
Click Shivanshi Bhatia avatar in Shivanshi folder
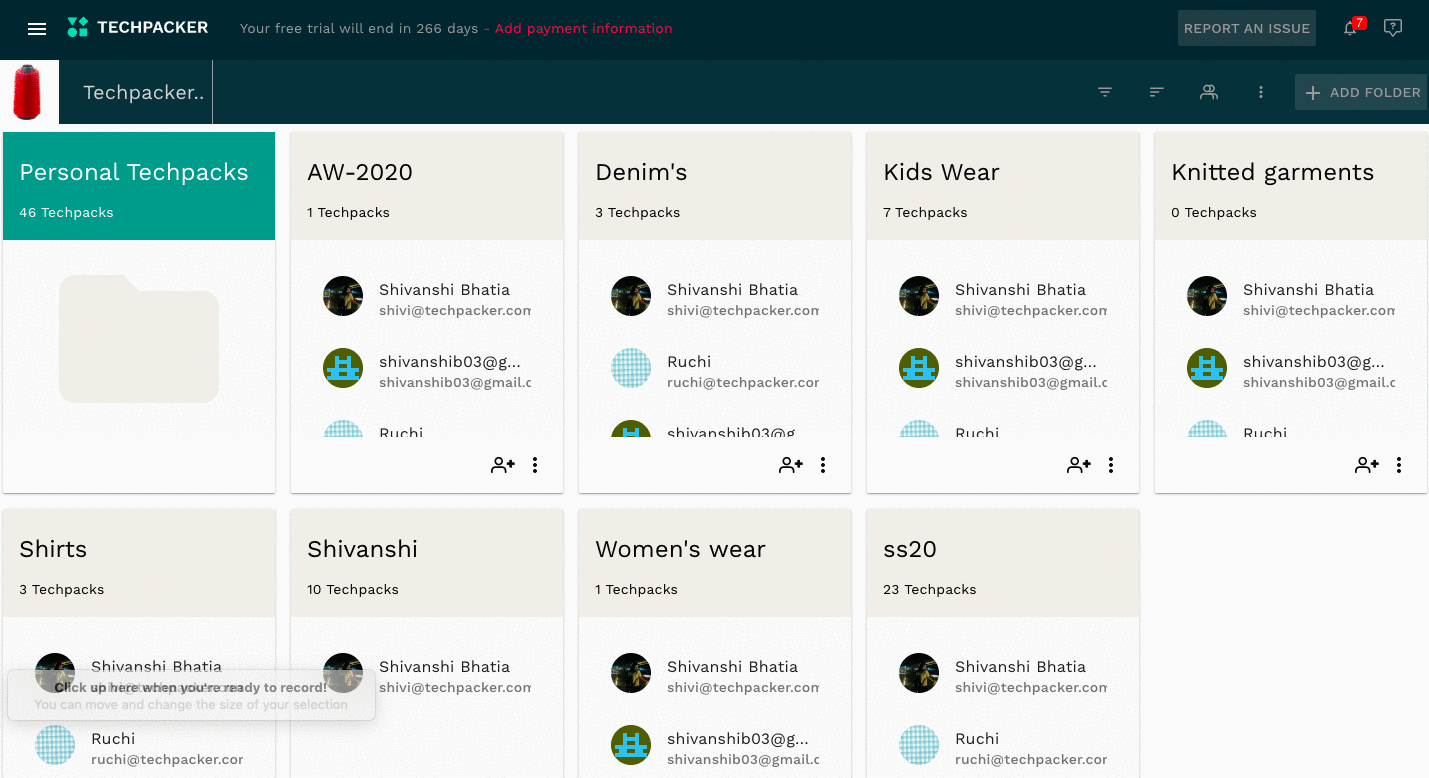[x=343, y=673]
